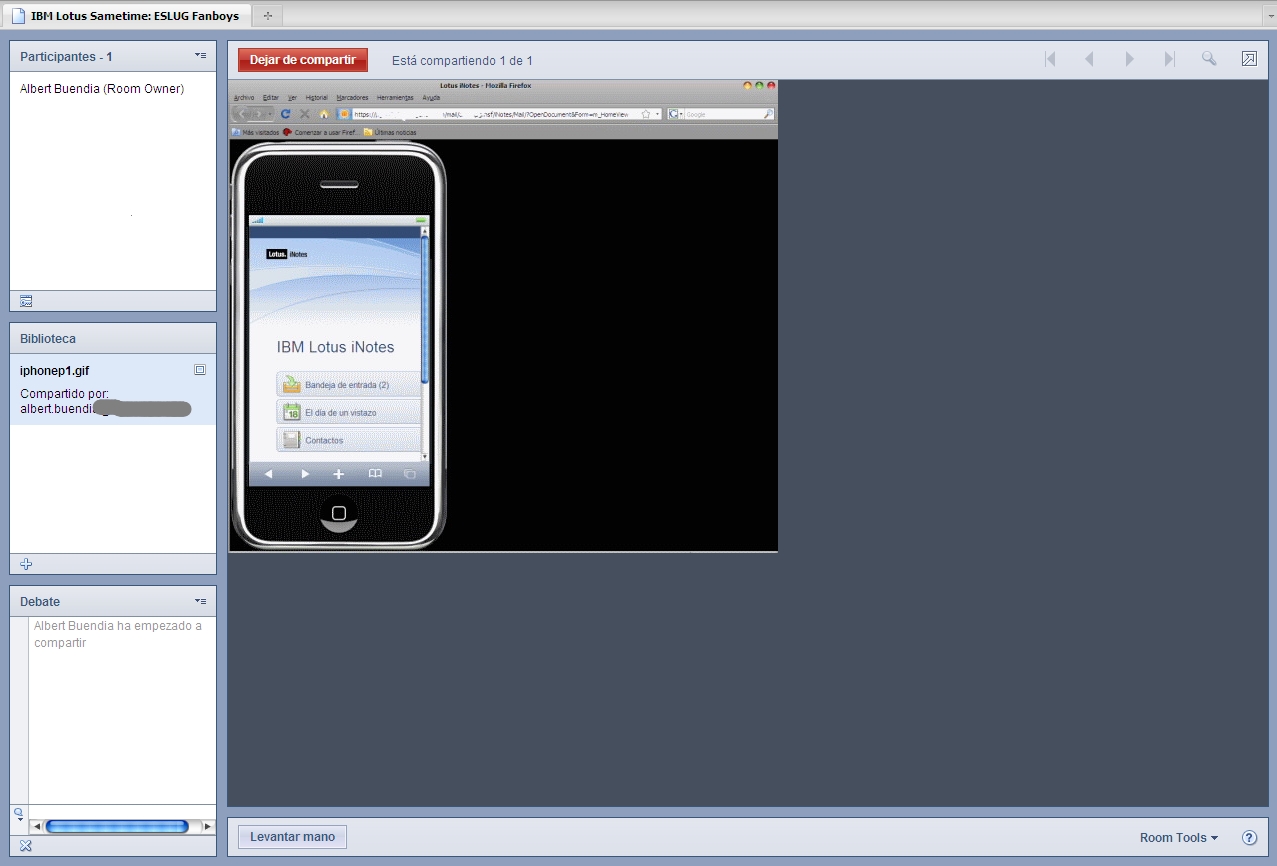Open Marcadores menu in shared Firefox
1277x866 pixels.
352,98
